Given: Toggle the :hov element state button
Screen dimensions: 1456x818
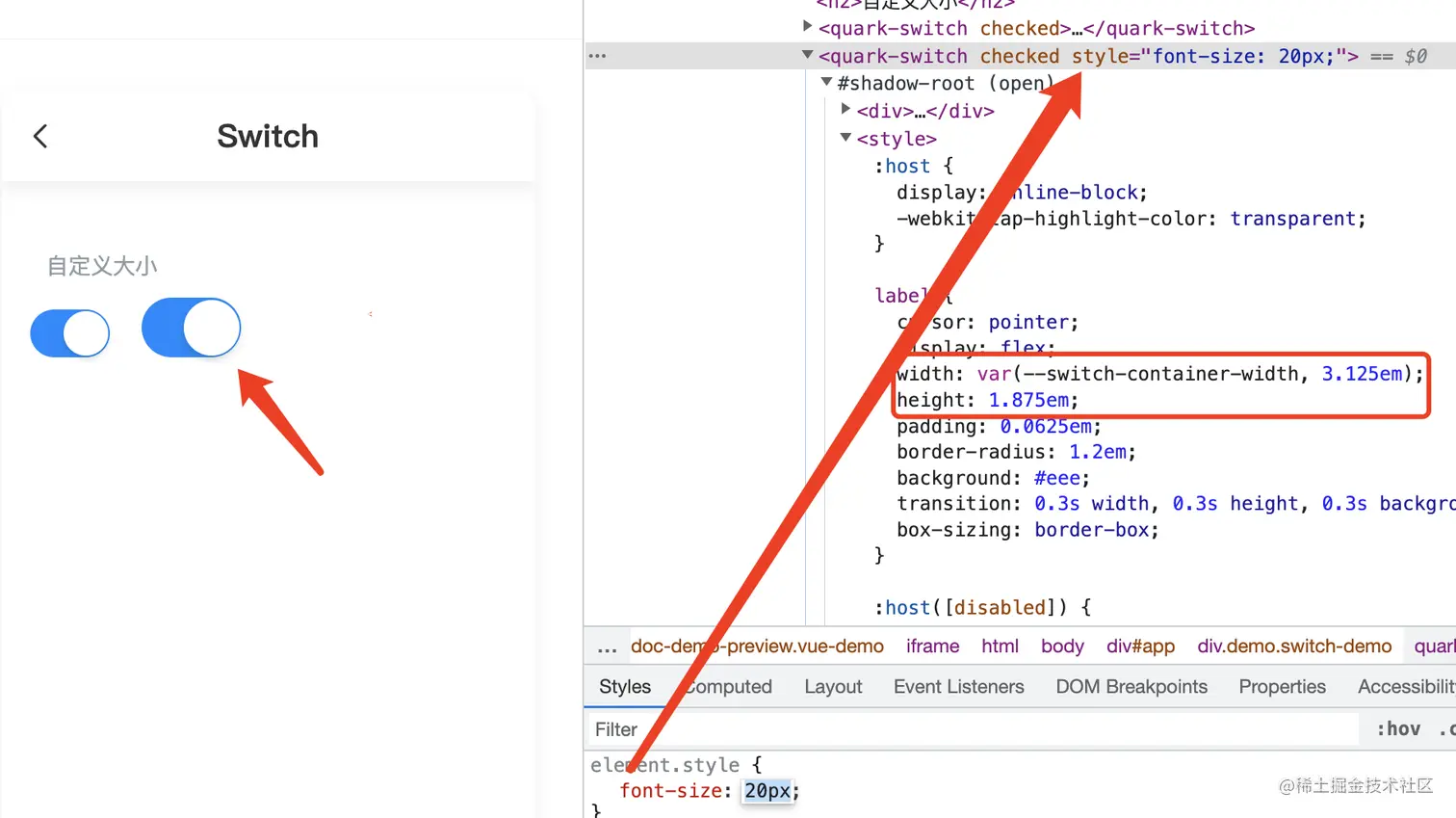Looking at the screenshot, I should tap(1398, 729).
